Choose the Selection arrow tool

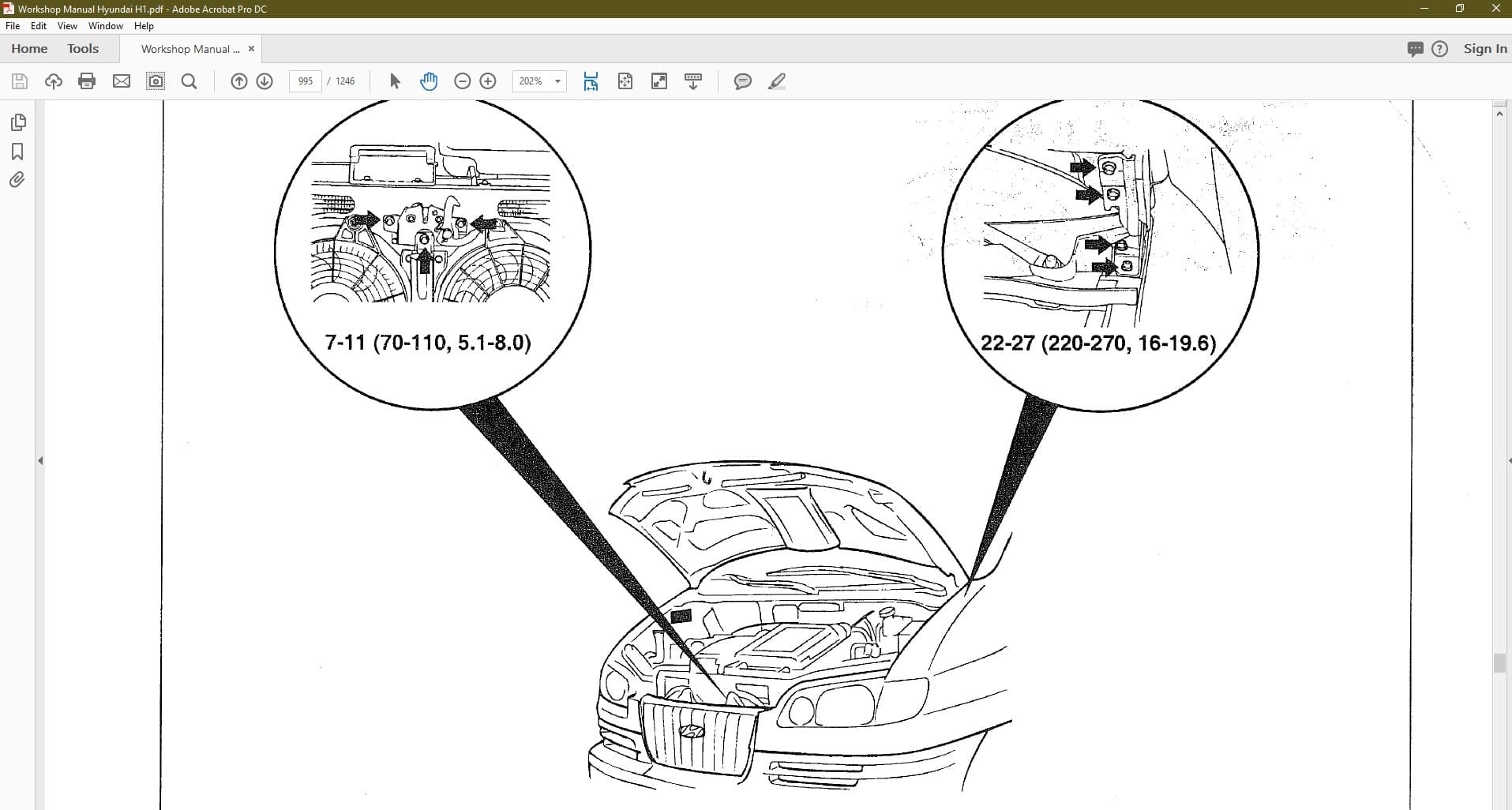396,81
